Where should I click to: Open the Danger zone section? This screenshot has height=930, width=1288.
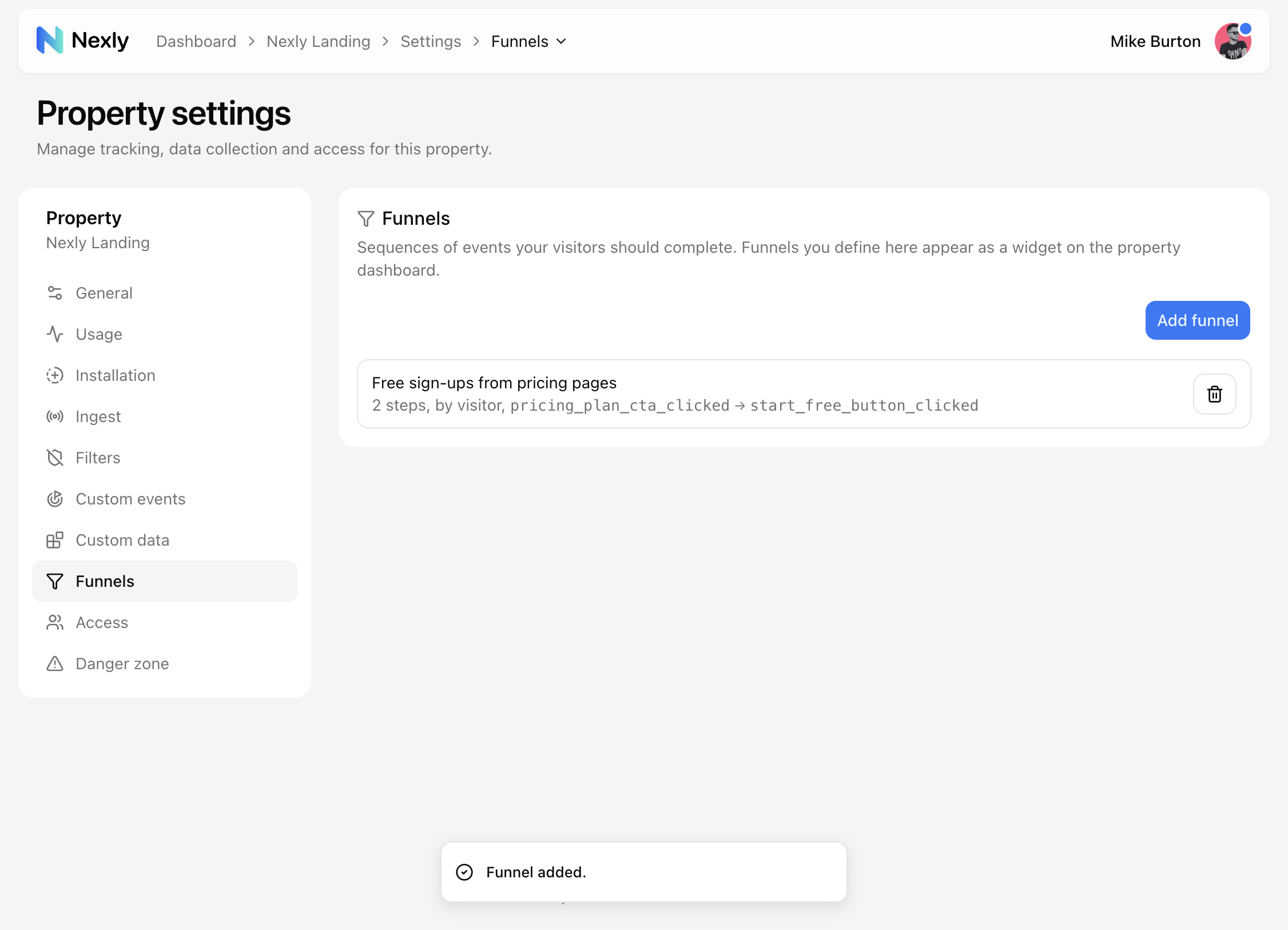(x=165, y=663)
